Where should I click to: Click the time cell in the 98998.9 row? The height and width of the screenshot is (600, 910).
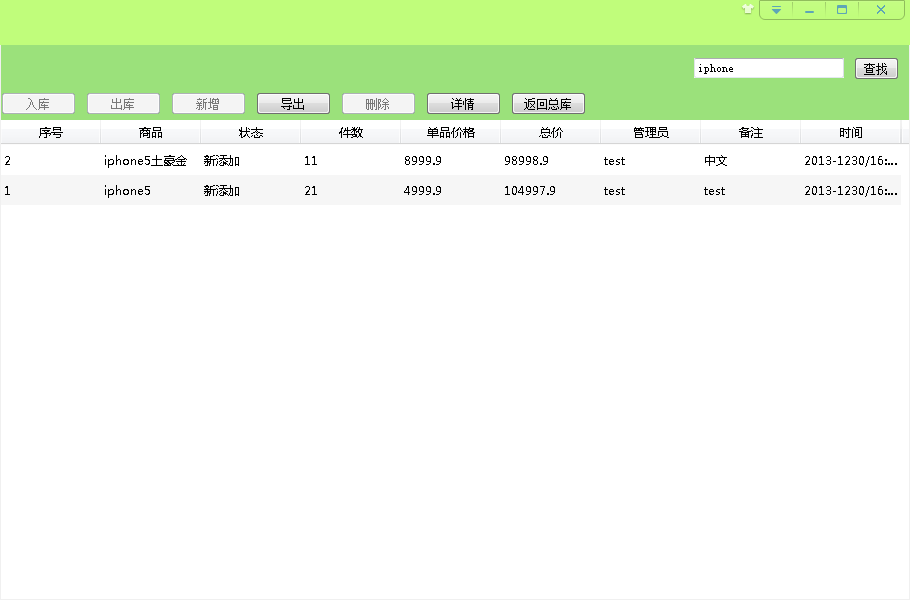click(851, 161)
